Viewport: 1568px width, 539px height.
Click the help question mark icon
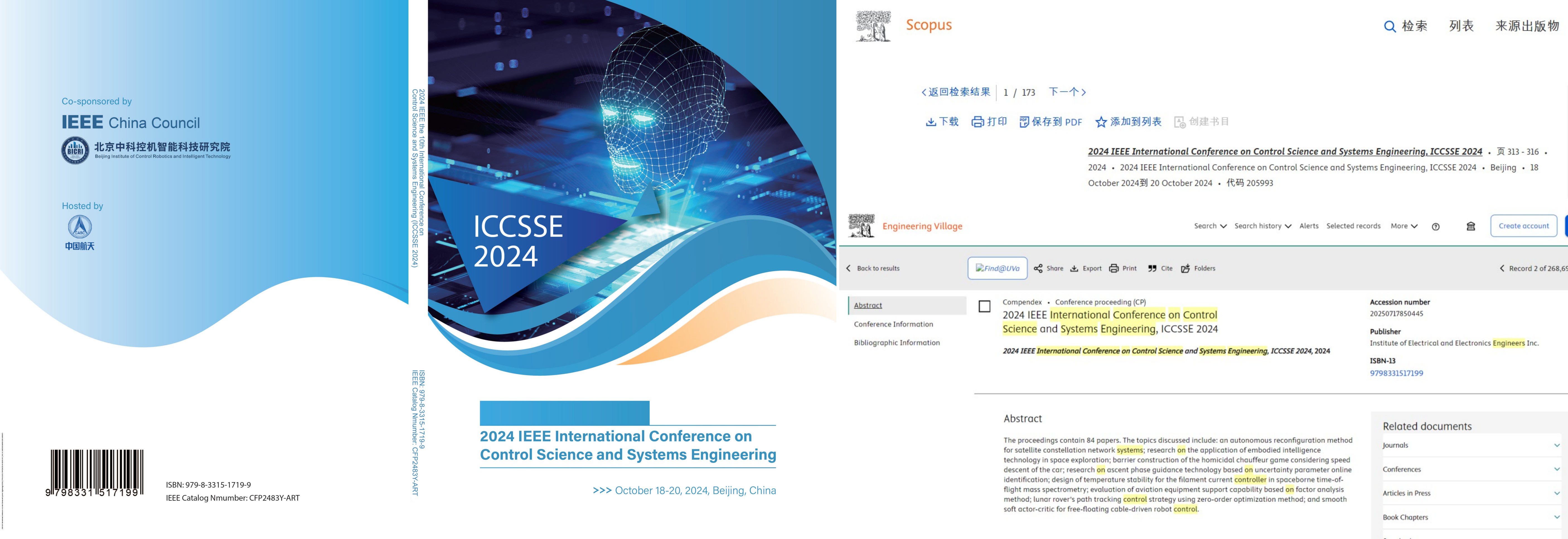click(1435, 226)
